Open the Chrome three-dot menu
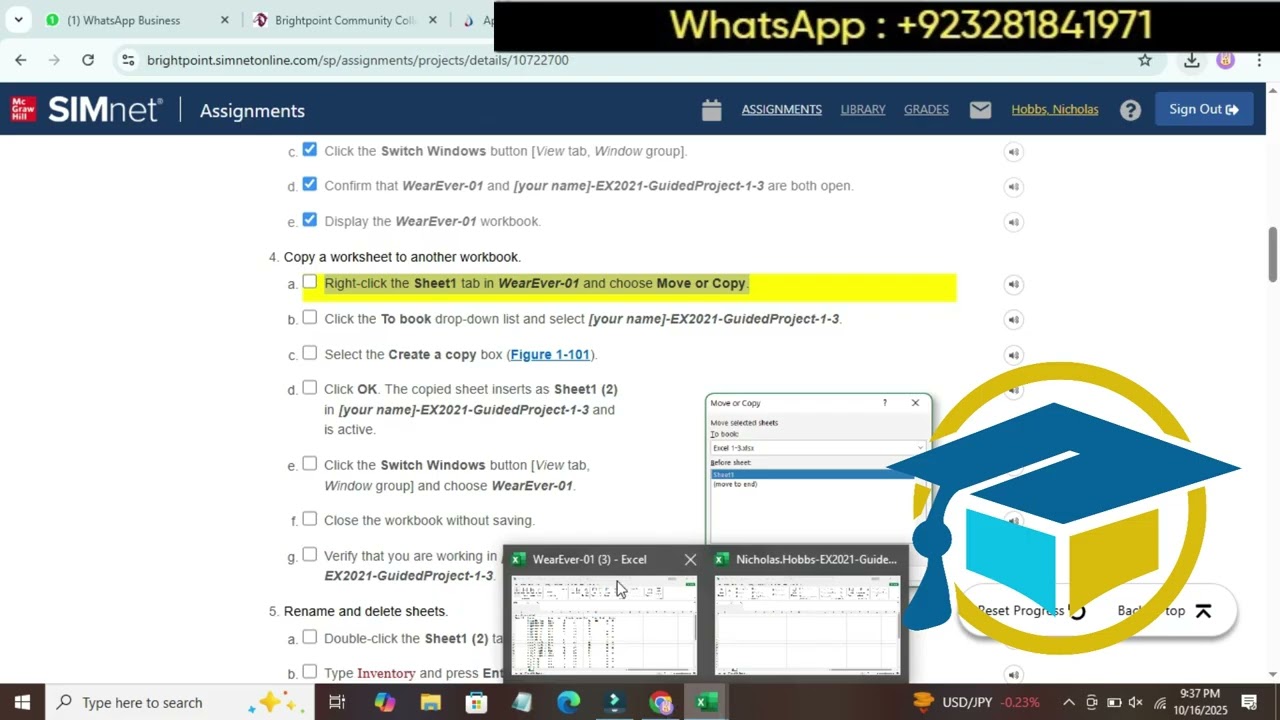 pos(1259,60)
